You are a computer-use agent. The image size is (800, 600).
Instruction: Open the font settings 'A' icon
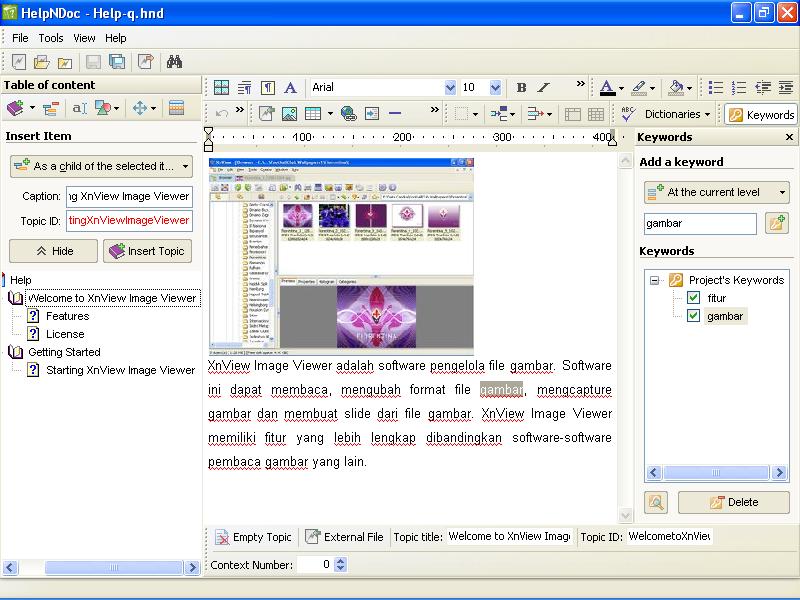click(290, 88)
